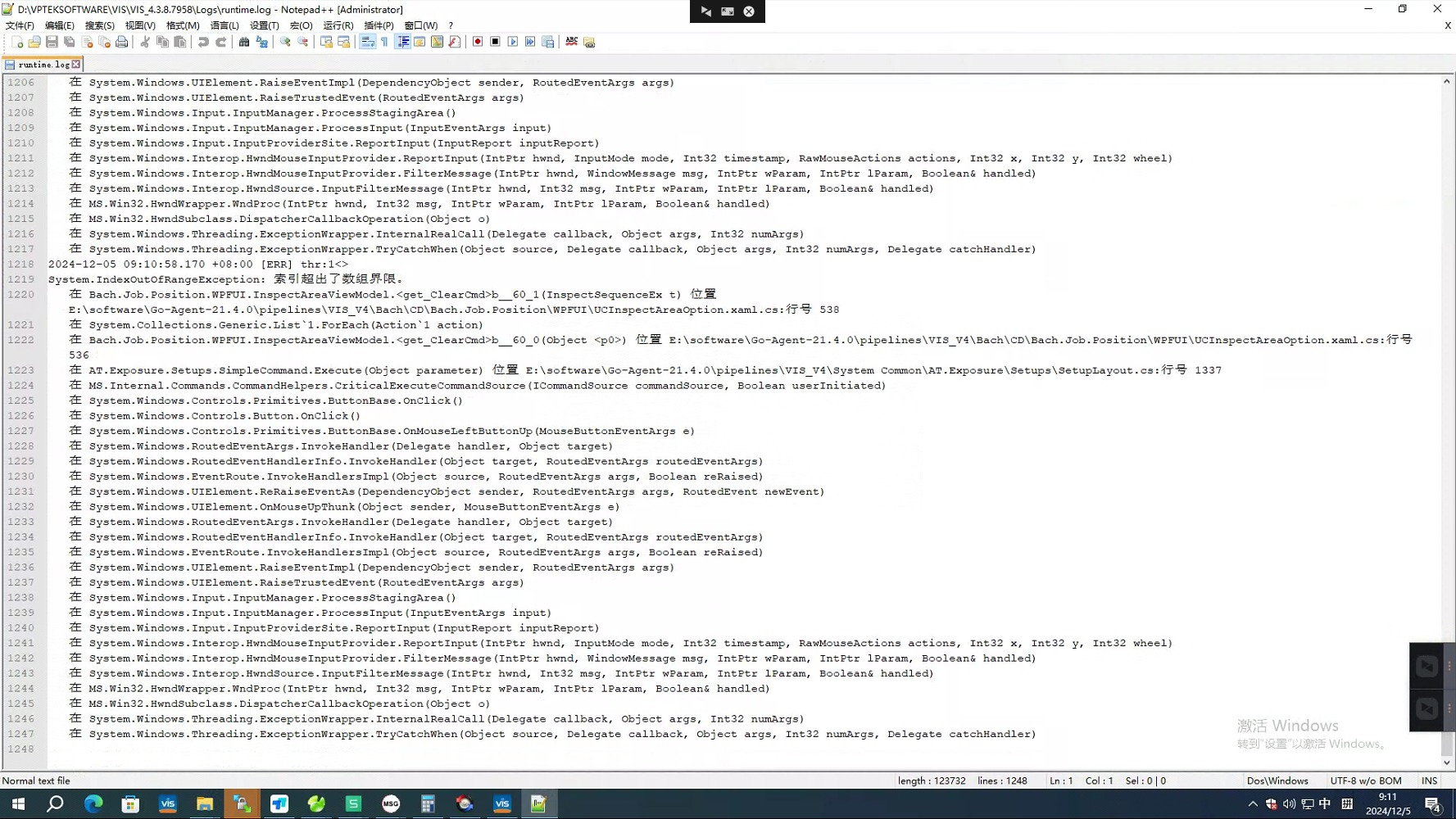Click the Close file toolbar icon
1456x819 pixels.
tap(87, 42)
